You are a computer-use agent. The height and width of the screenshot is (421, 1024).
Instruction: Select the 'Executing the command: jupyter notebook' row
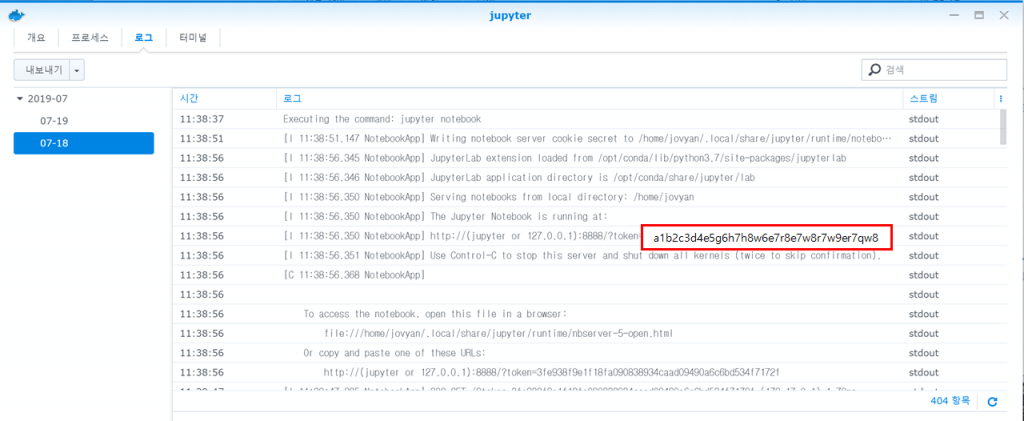pos(586,119)
